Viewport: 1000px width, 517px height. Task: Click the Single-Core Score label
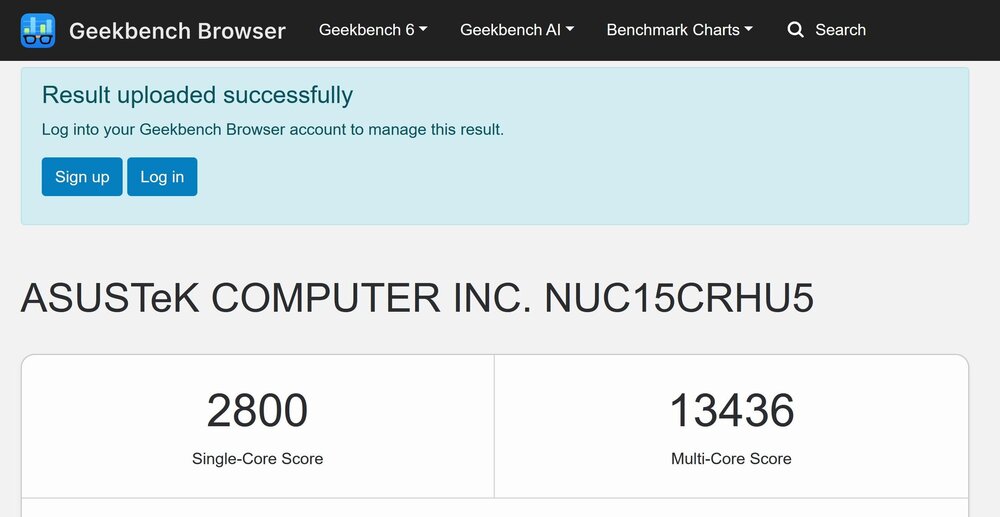coord(258,459)
